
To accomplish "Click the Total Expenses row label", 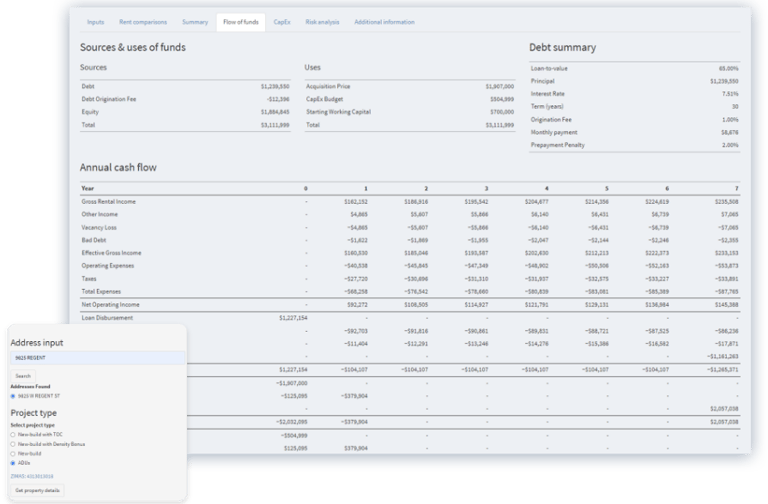I will (x=101, y=291).
